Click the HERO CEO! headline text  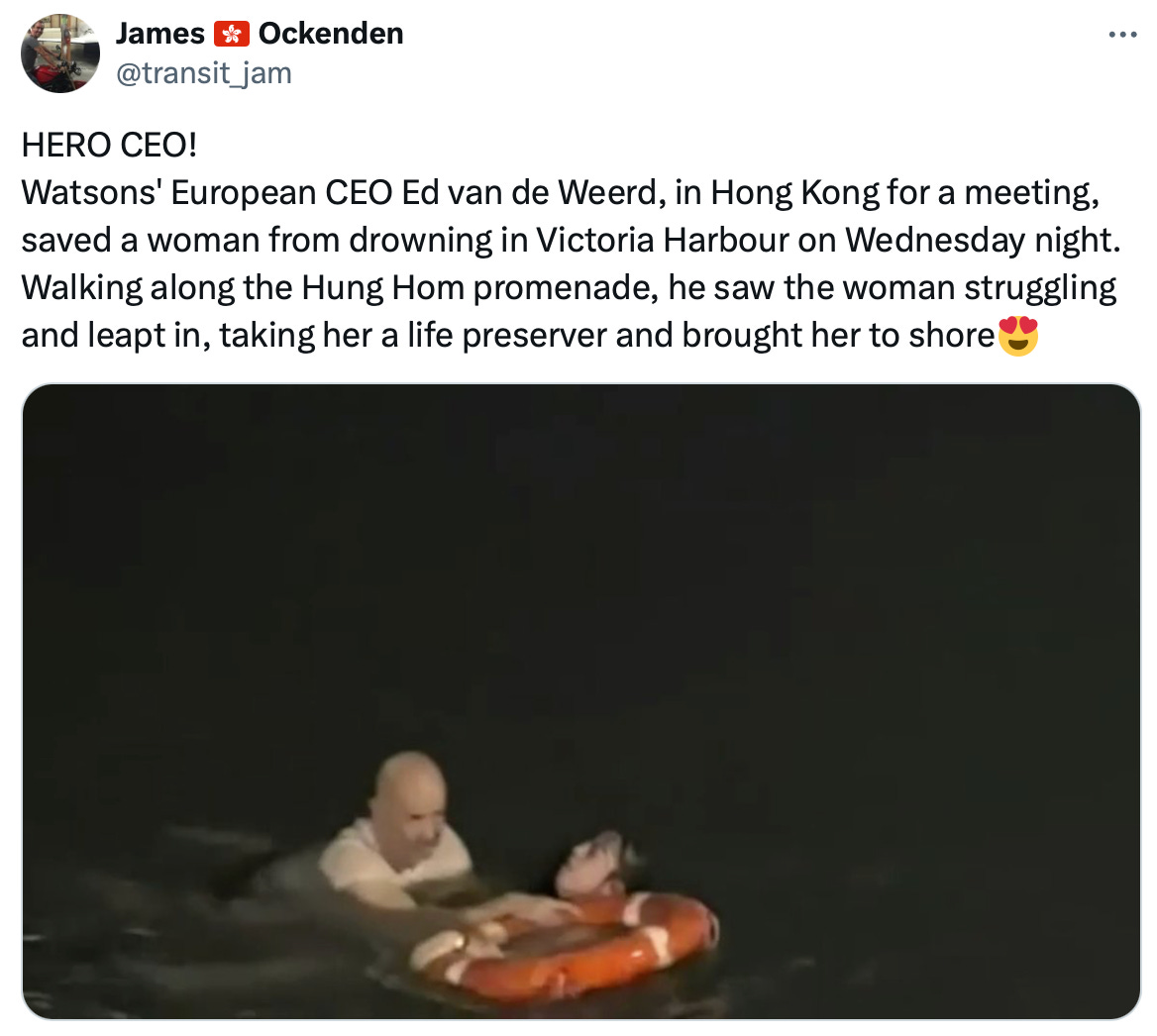[109, 146]
